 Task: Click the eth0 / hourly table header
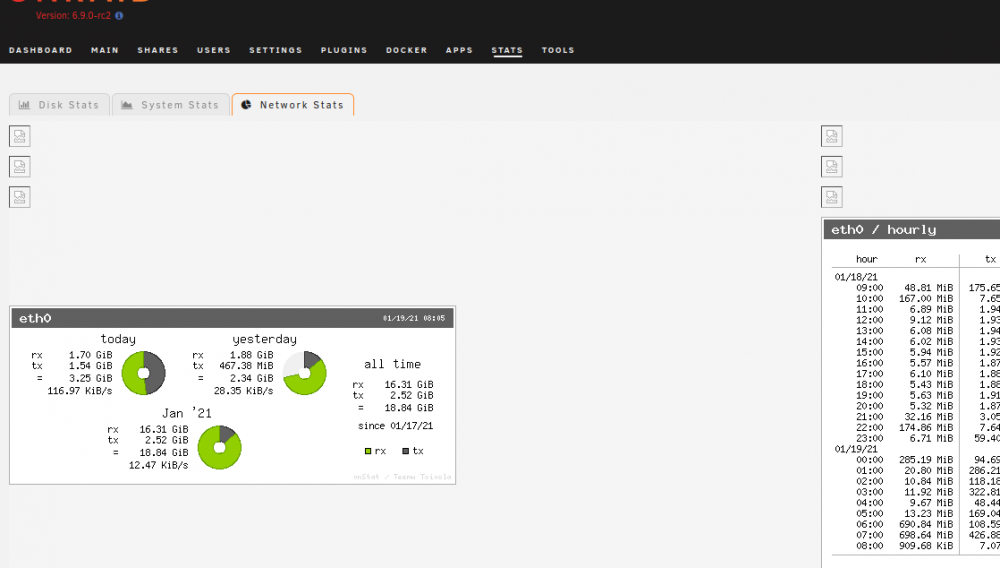(x=911, y=229)
